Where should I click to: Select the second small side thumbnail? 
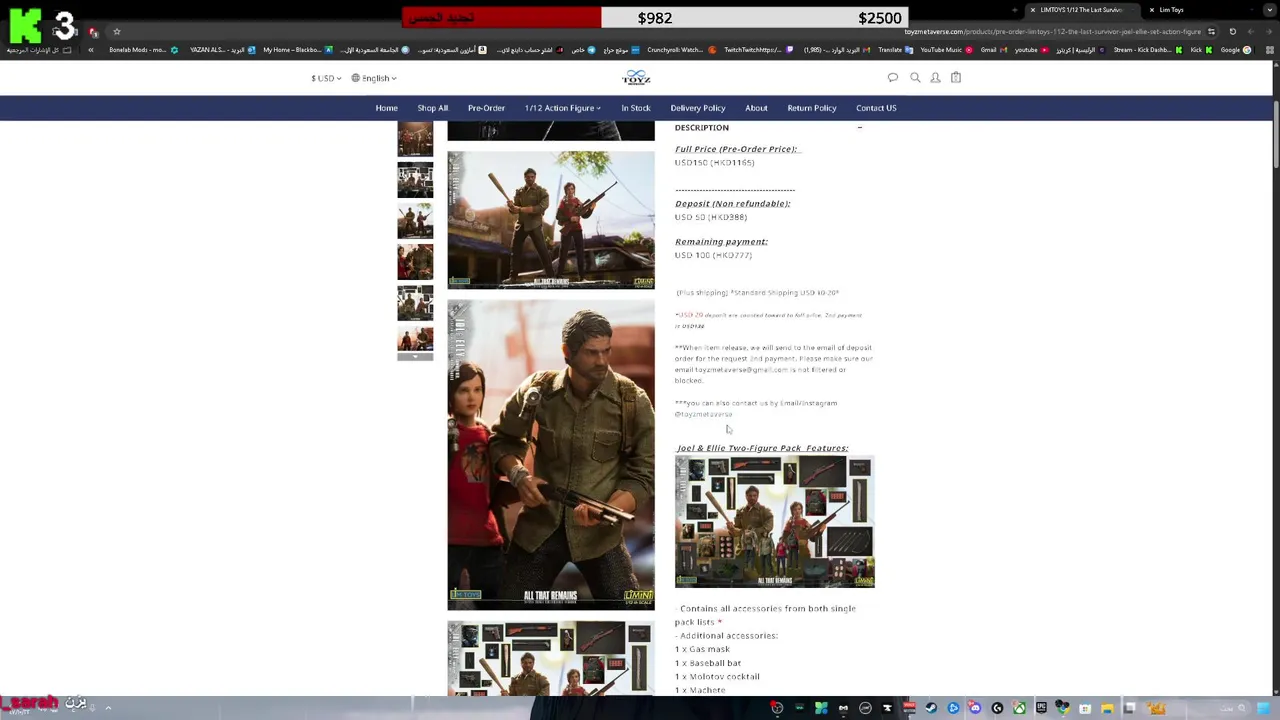tap(415, 180)
